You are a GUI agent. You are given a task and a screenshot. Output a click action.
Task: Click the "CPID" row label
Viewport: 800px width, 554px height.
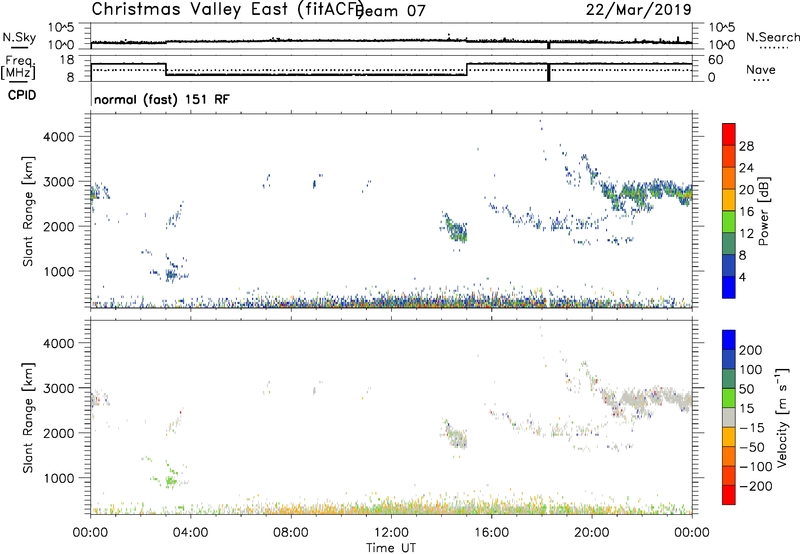point(22,95)
